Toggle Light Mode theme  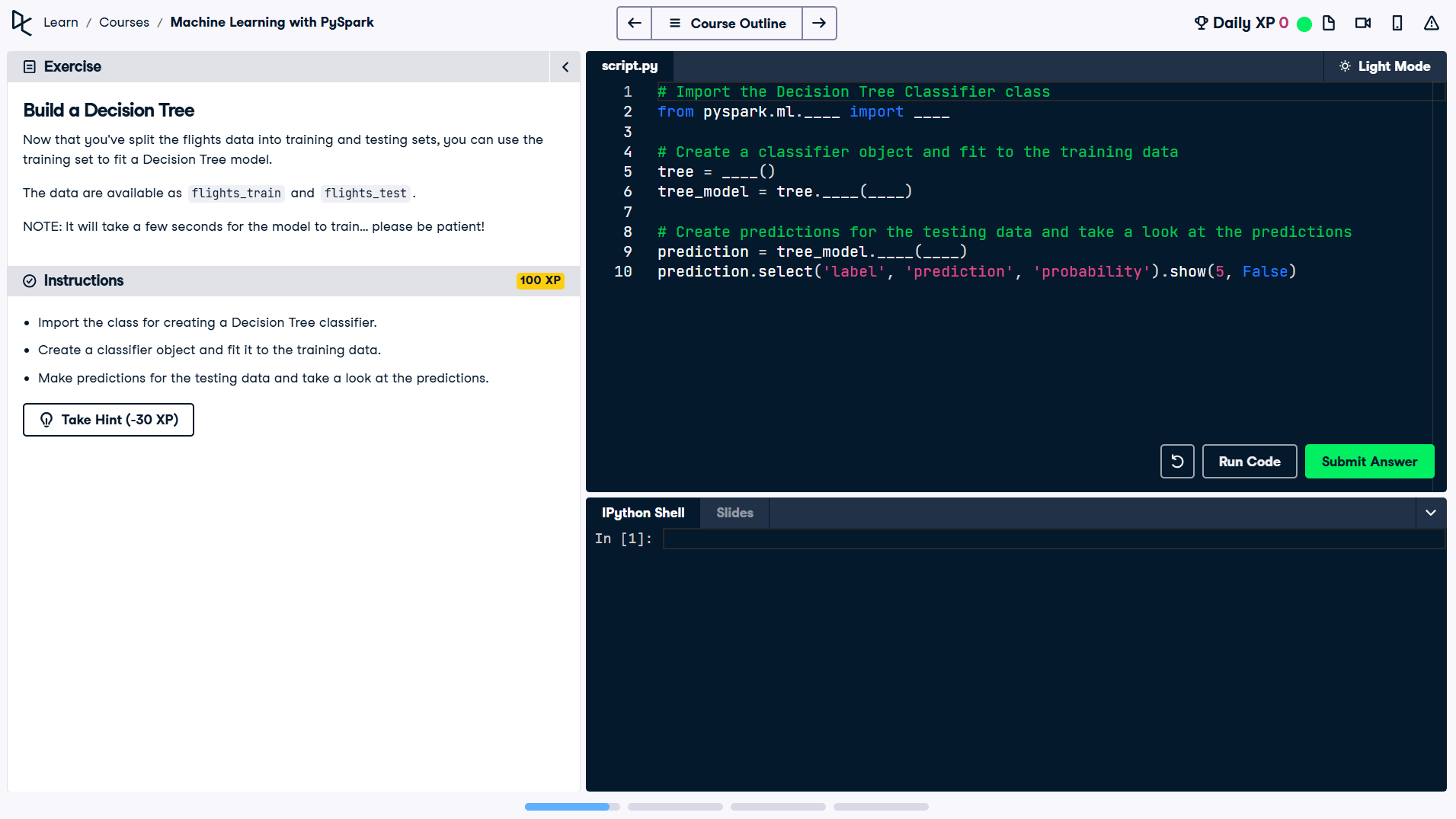point(1385,67)
